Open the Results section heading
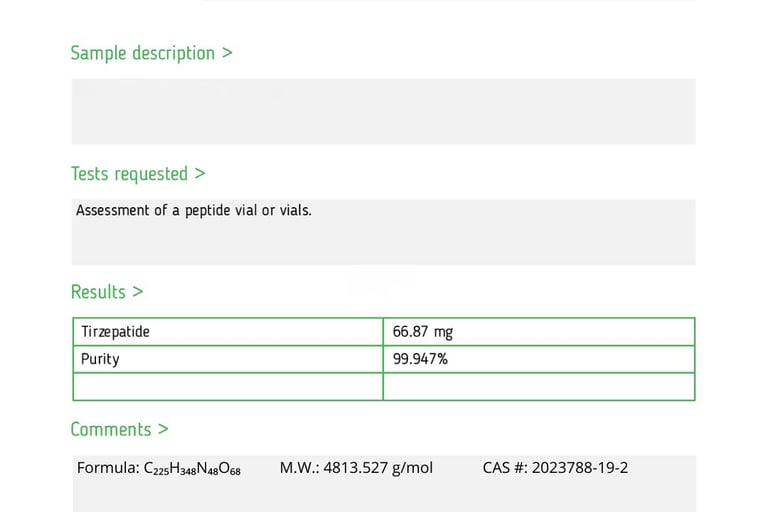This screenshot has height=512, width=768. click(107, 292)
